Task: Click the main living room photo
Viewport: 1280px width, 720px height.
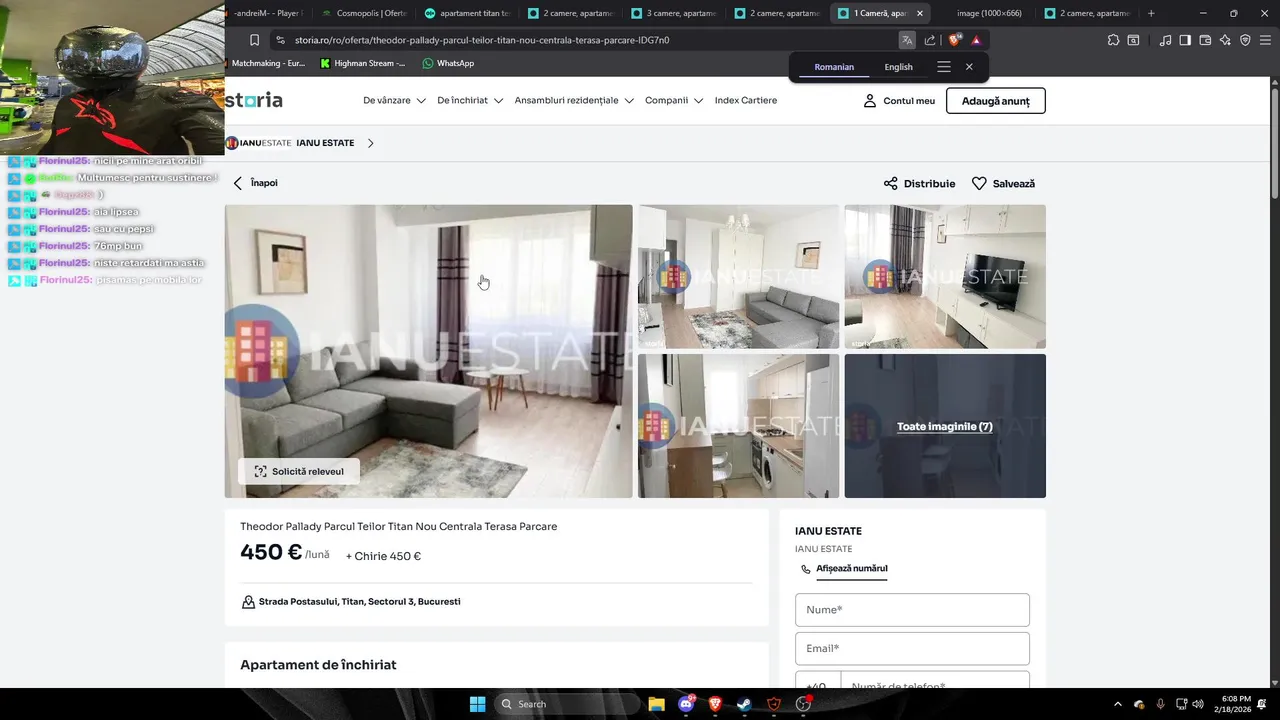Action: click(428, 351)
